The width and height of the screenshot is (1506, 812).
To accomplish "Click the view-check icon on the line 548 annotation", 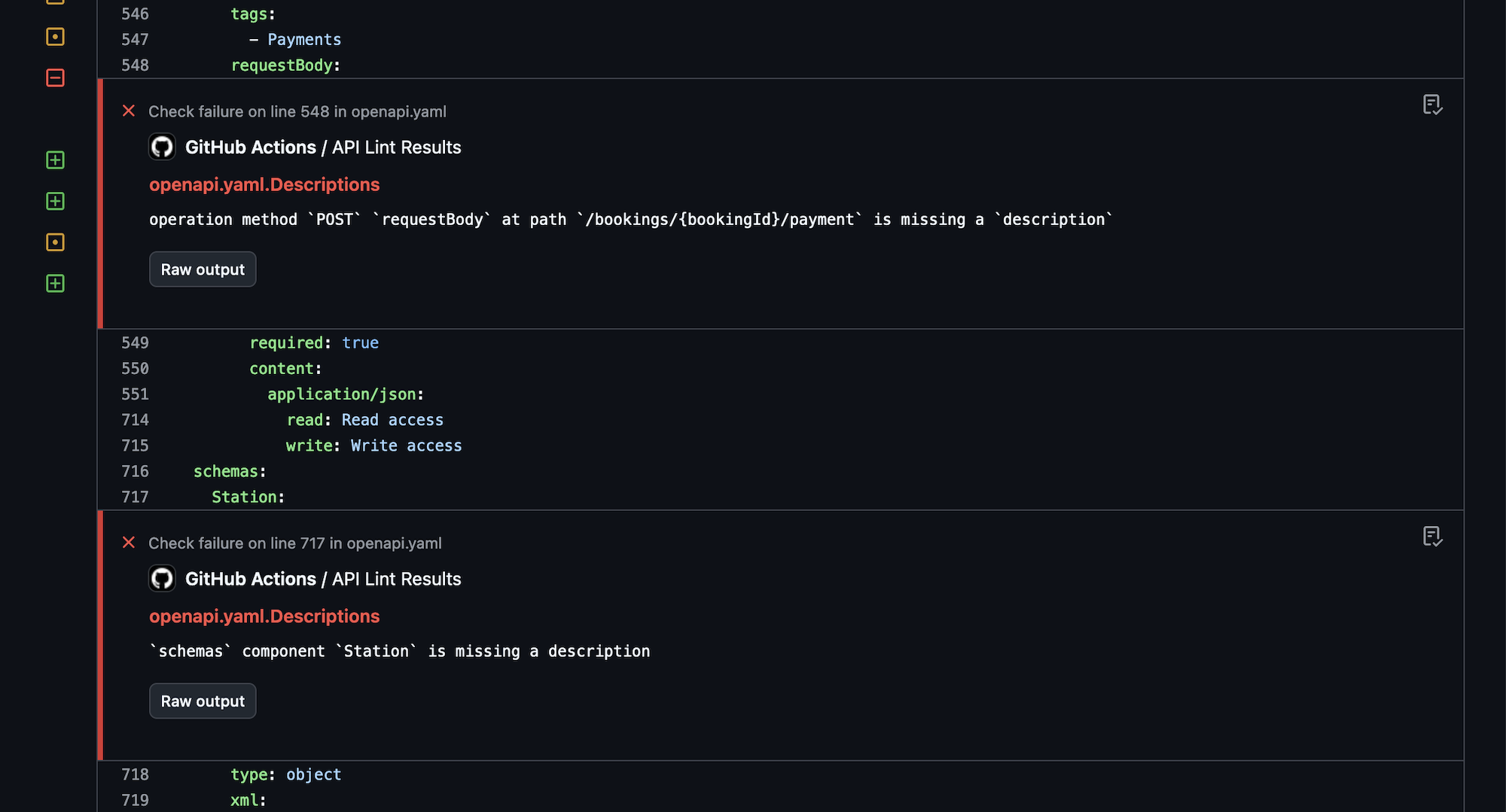I will click(x=1432, y=105).
